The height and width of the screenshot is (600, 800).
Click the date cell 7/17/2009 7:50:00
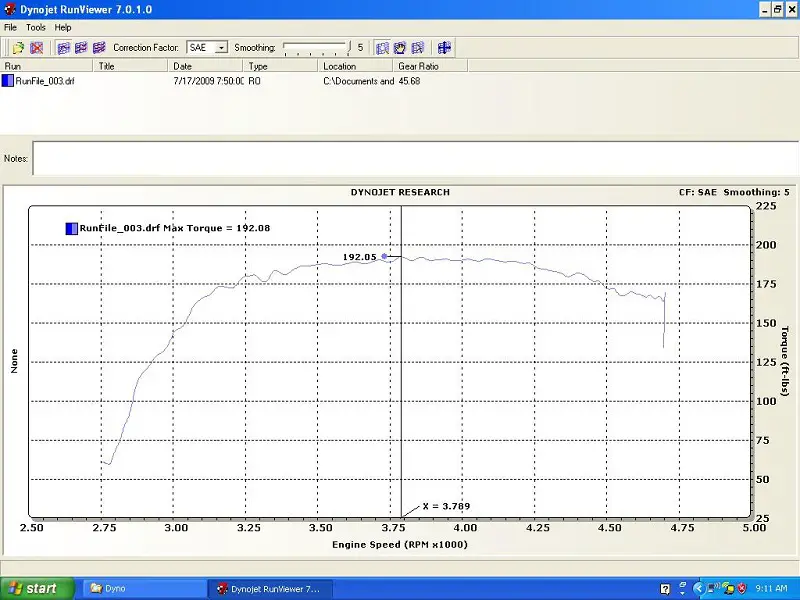tap(209, 81)
